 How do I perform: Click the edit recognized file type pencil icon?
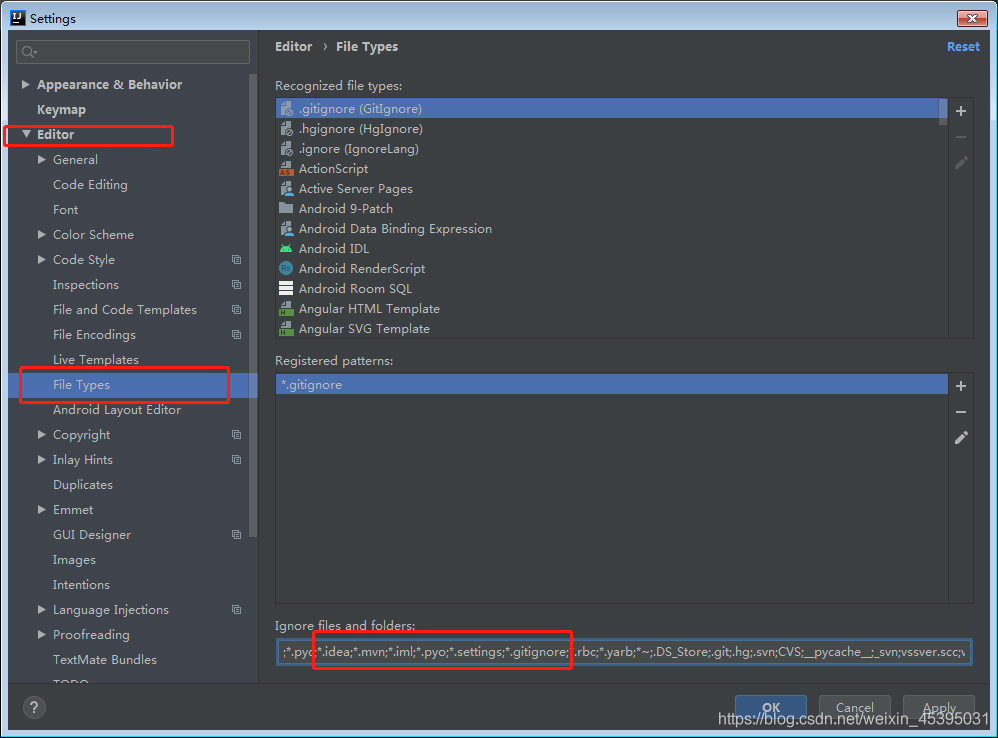960,163
